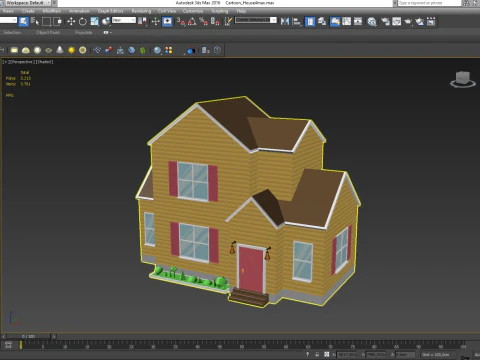Toggle Angle Snap

click(192, 22)
